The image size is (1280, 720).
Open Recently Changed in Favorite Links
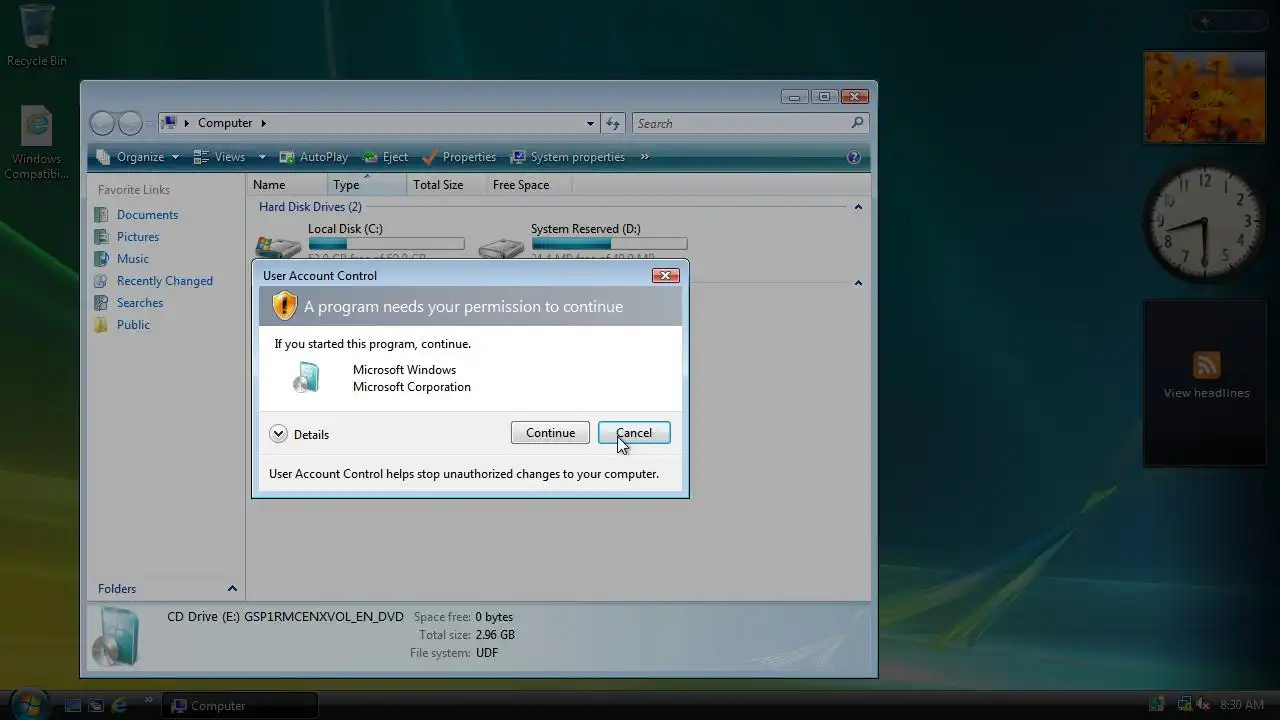(x=165, y=281)
